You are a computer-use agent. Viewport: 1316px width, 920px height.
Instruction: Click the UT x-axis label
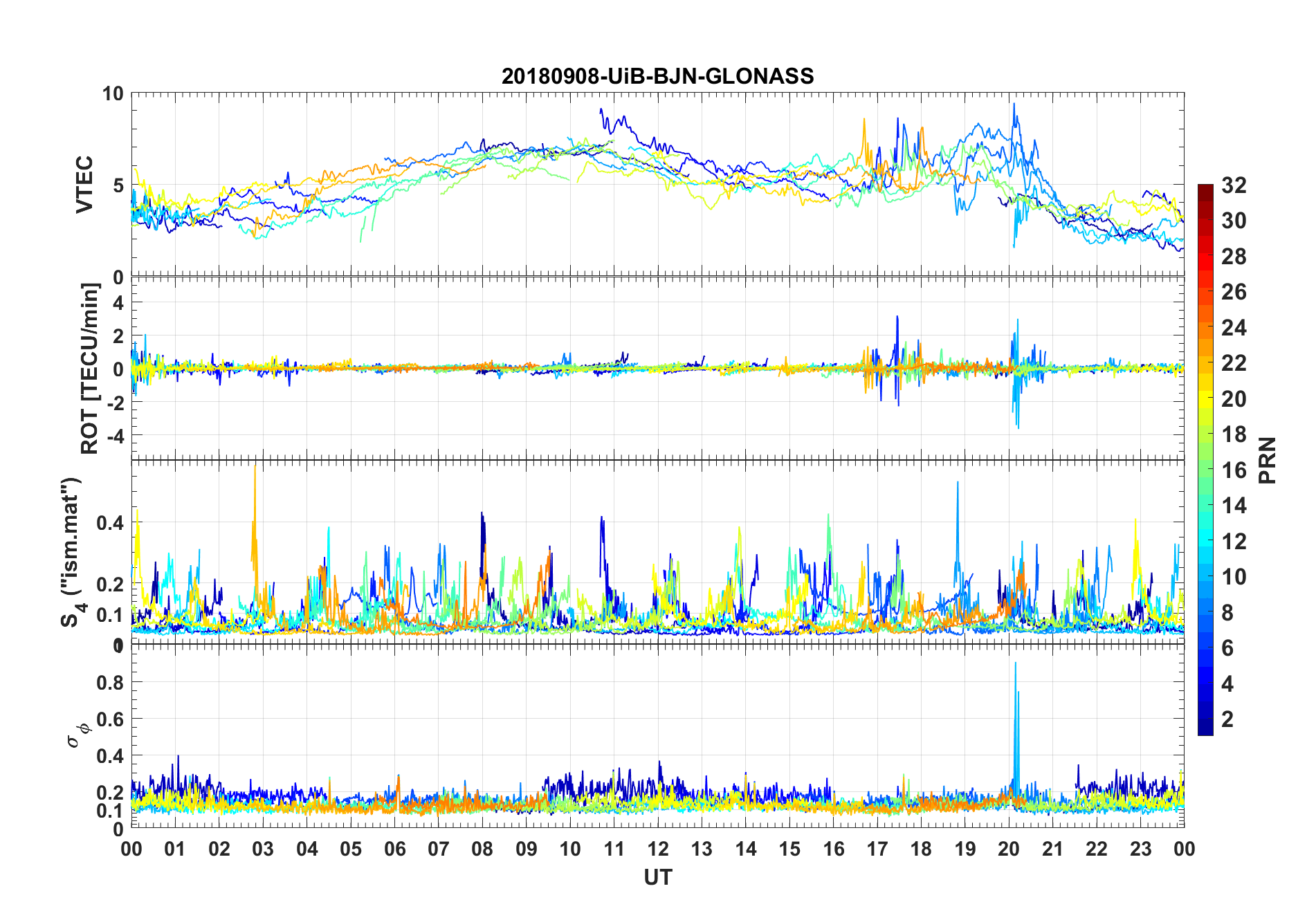pyautogui.click(x=658, y=878)
